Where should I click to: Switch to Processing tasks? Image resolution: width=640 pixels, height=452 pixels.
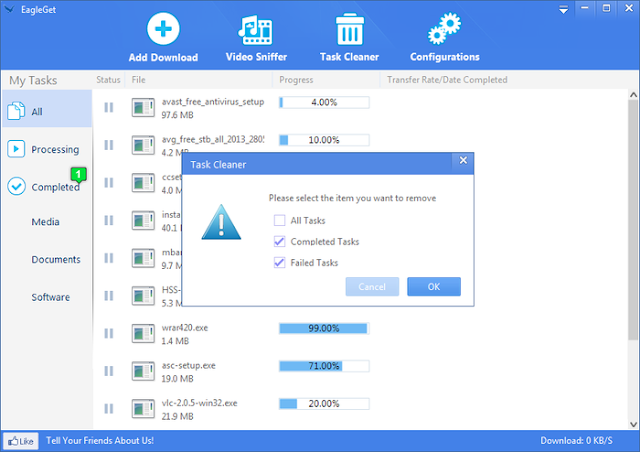point(47,149)
